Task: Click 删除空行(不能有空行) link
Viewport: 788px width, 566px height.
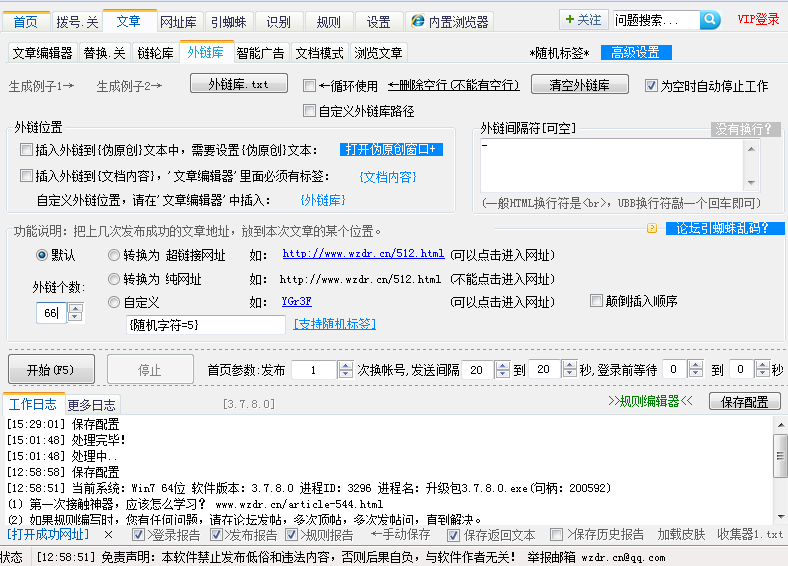Action: [x=454, y=85]
